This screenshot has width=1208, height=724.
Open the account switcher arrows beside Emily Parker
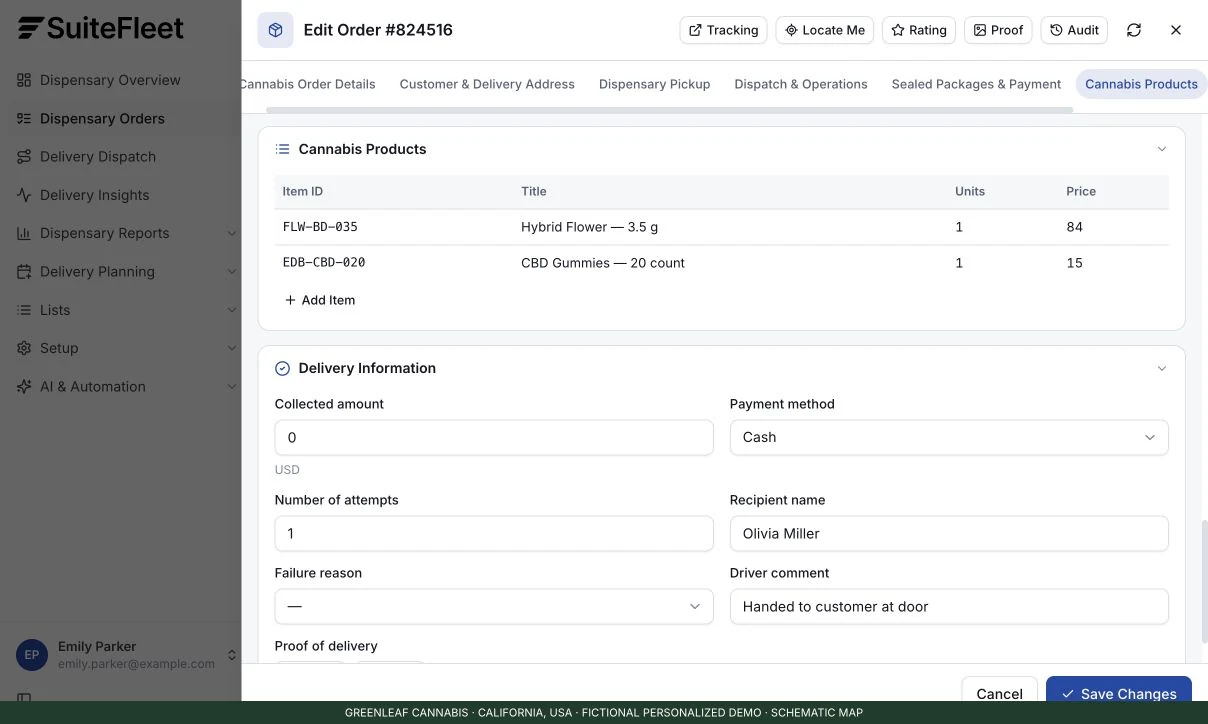coord(231,655)
